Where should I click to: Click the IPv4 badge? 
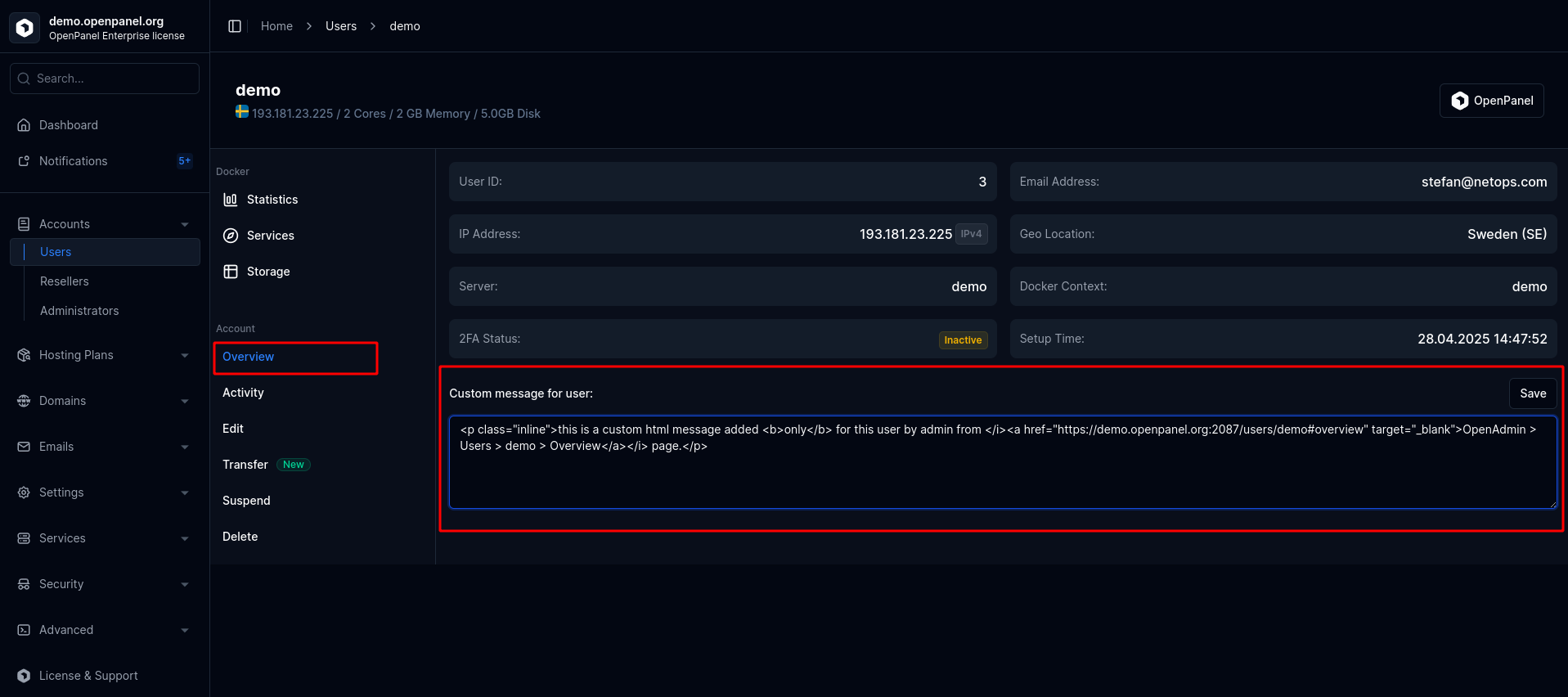pos(971,234)
